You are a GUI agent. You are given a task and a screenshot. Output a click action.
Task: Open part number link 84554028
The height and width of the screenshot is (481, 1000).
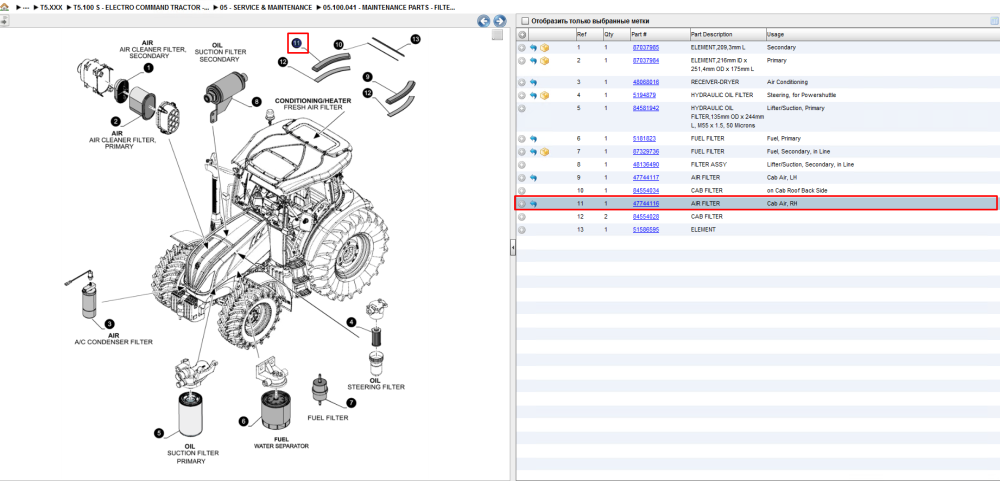(645, 217)
